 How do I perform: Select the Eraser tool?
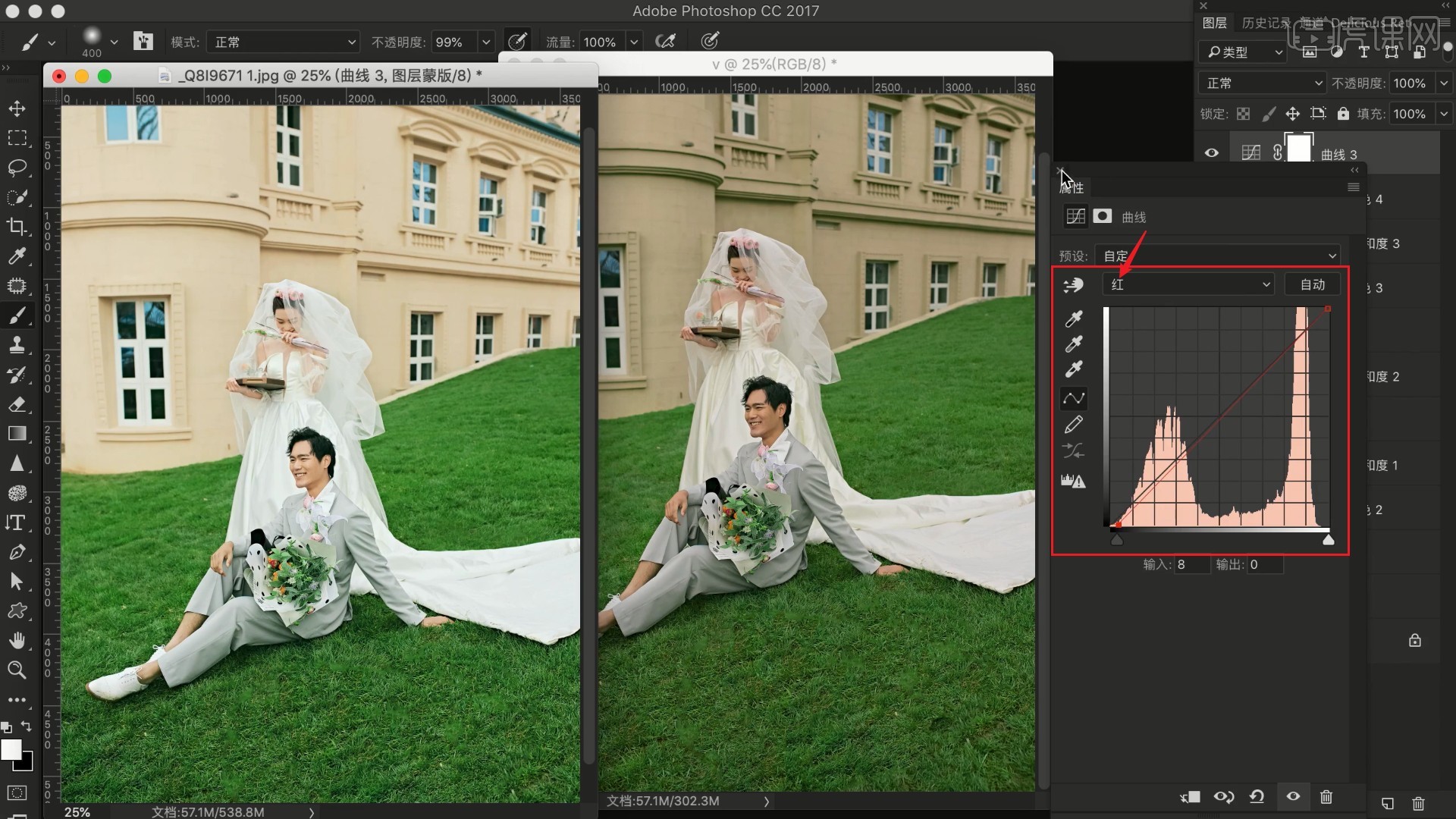(x=17, y=404)
